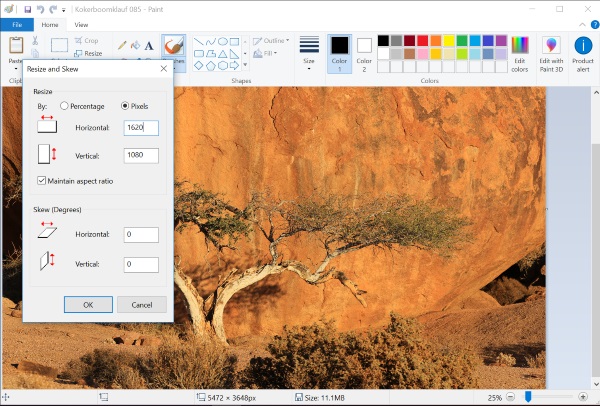600x406 pixels.
Task: Choose the purple palette swatch
Action: tap(501, 41)
